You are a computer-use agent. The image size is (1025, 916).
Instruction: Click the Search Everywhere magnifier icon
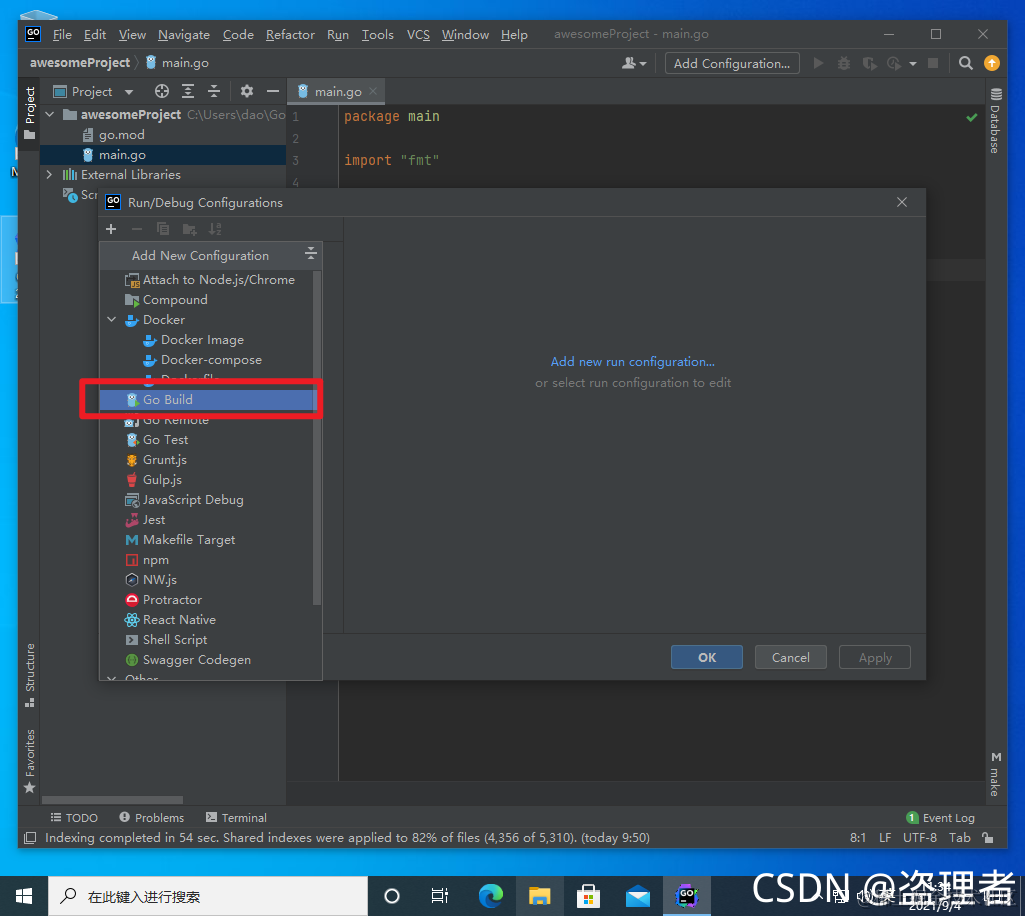point(965,63)
